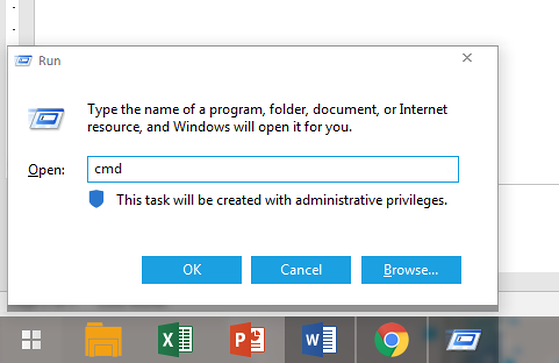Screen dimensions: 559x363
Task: Click the Run dialog title bar text
Action: (50, 61)
